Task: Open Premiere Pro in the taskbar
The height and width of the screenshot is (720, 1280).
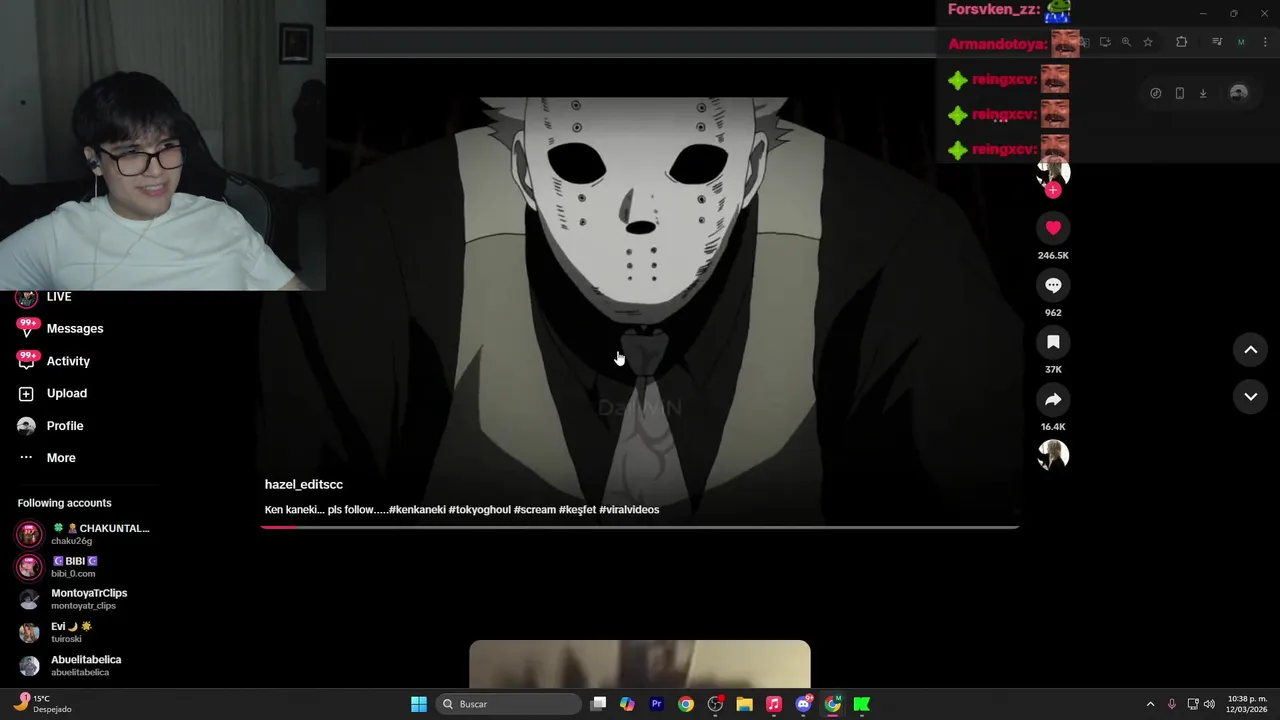Action: point(656,704)
